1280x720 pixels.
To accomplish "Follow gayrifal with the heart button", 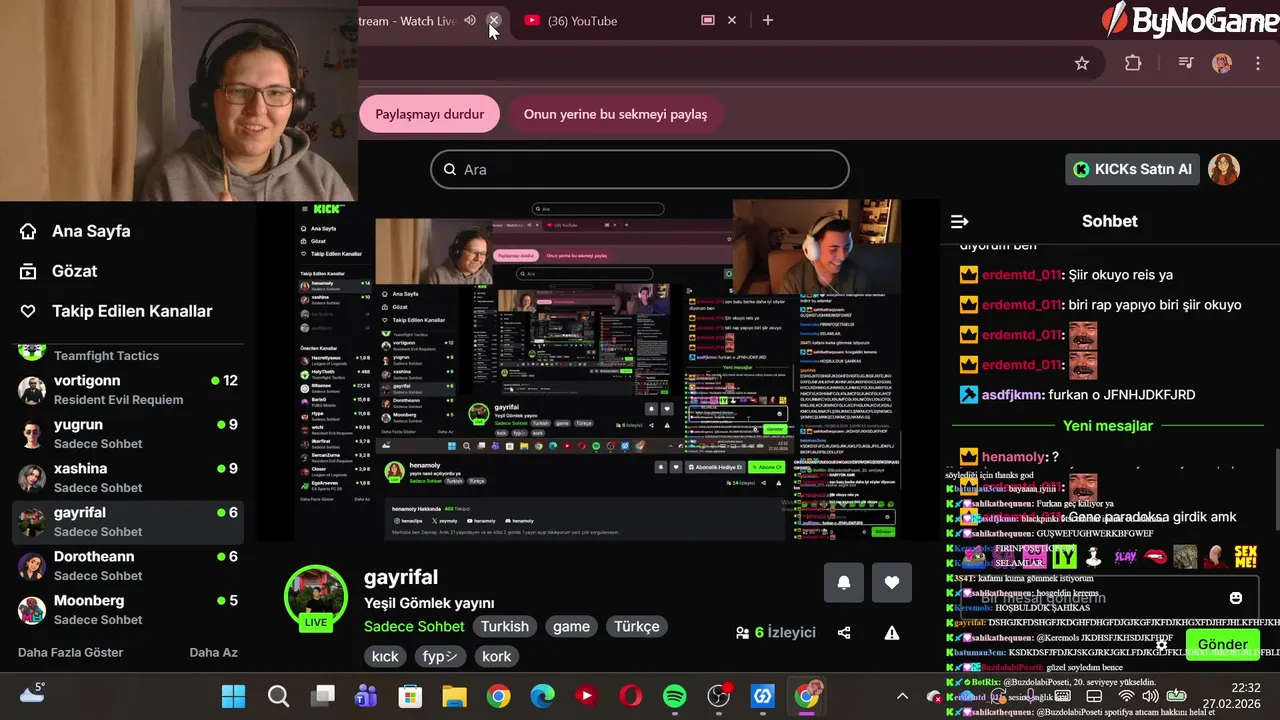I will click(x=892, y=583).
